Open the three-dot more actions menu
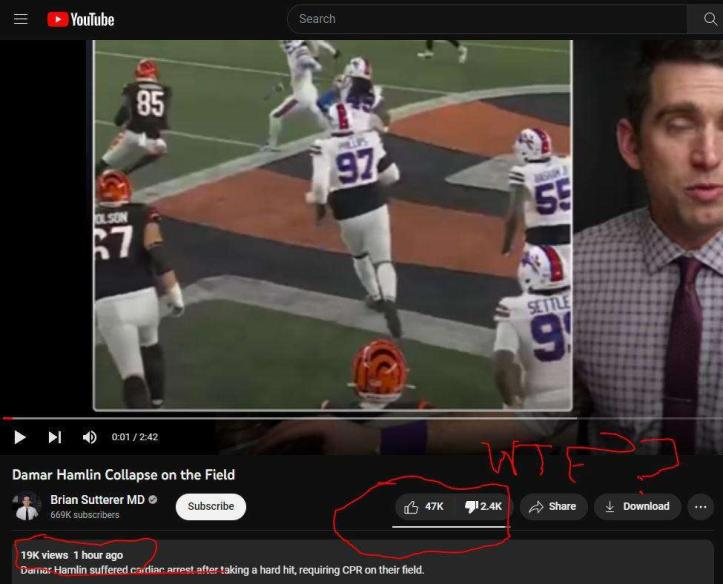 coord(700,507)
